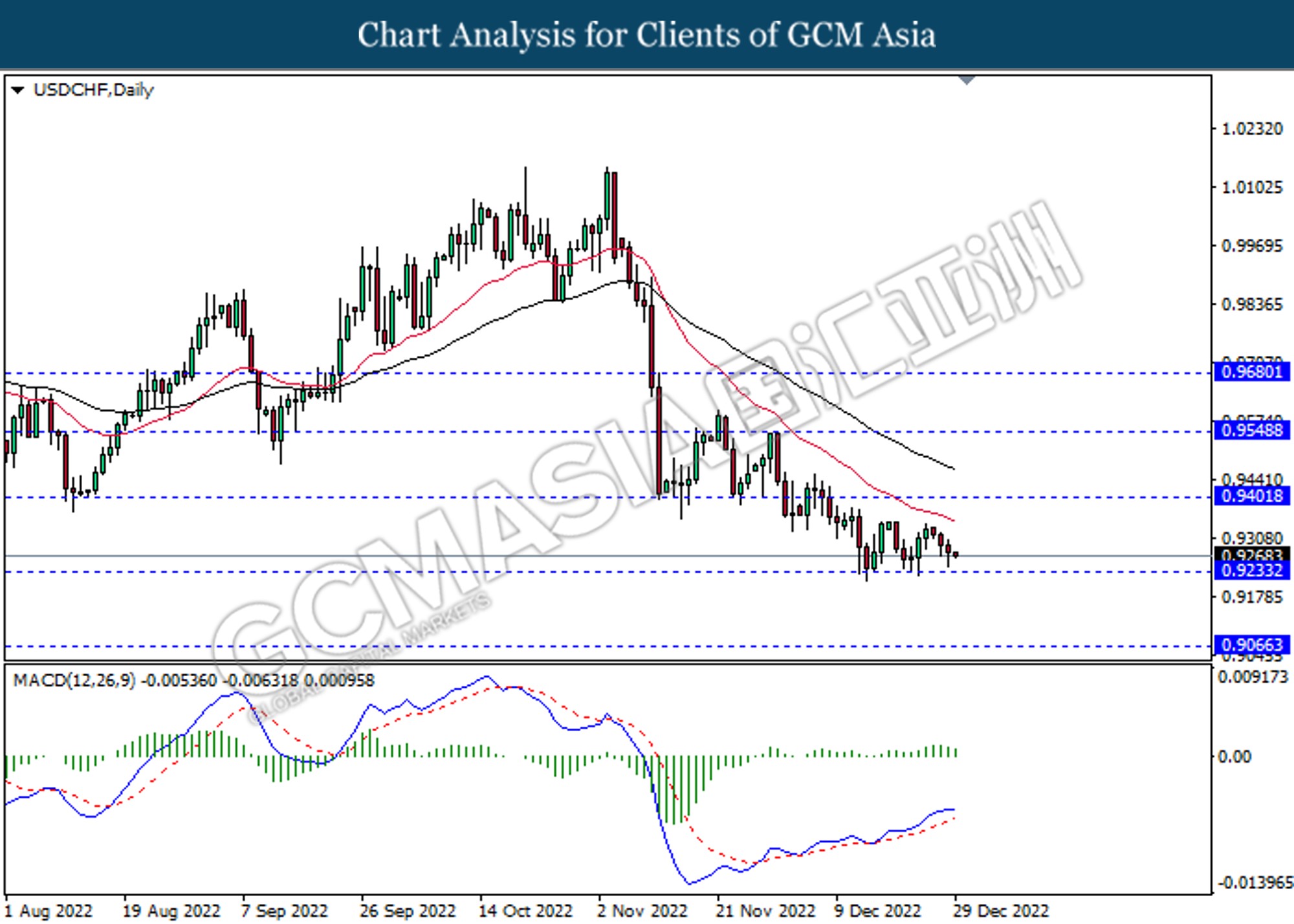Open the USDCHF,Daily chart dropdown arrow
The width and height of the screenshot is (1294, 924).
coord(18,90)
